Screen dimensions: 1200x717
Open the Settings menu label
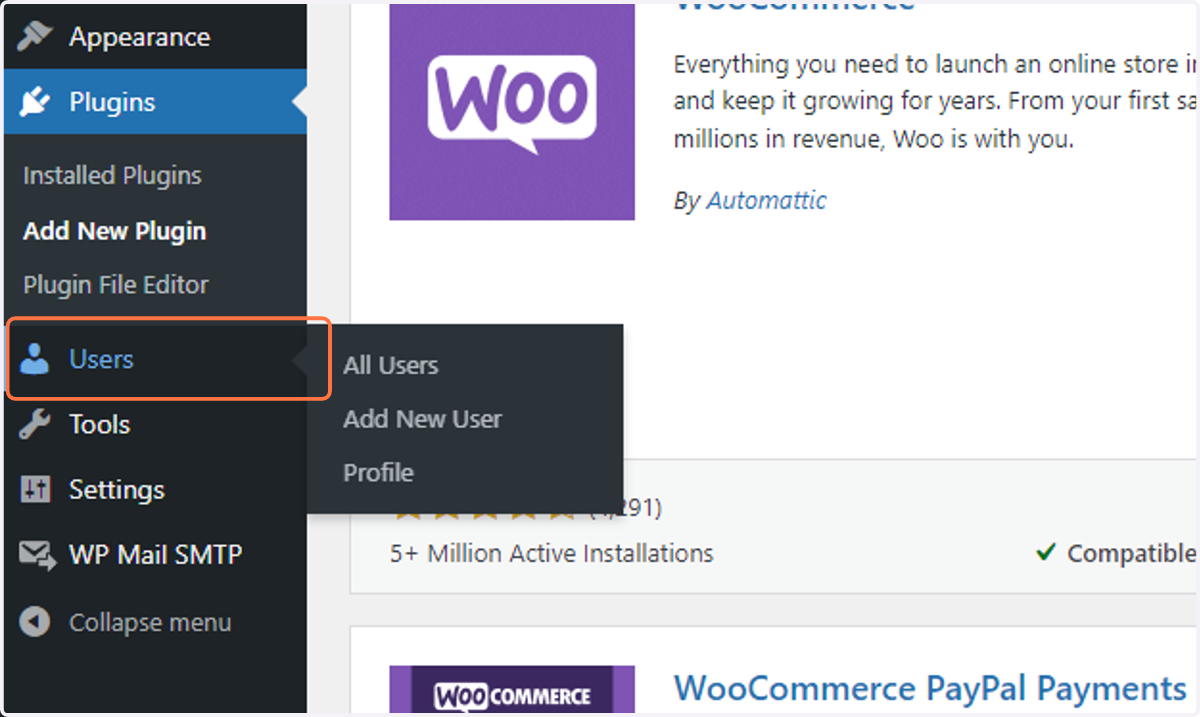click(117, 490)
